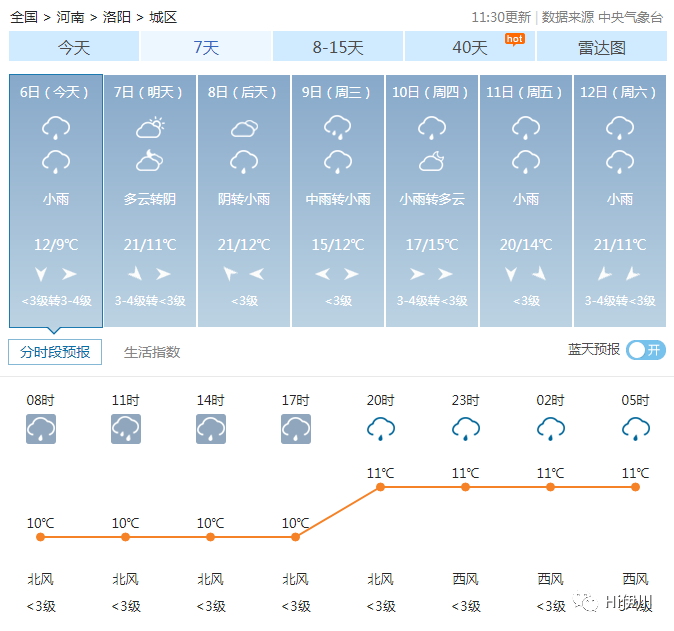Click the chart point at 17时

[x=295, y=537]
